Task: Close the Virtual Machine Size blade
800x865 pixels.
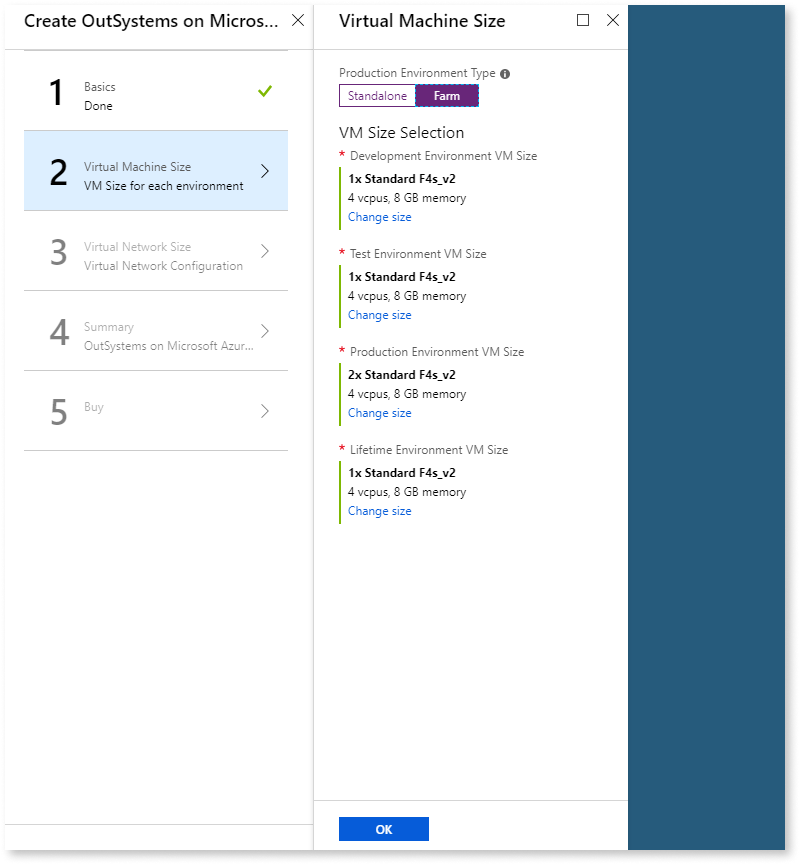Action: (613, 20)
